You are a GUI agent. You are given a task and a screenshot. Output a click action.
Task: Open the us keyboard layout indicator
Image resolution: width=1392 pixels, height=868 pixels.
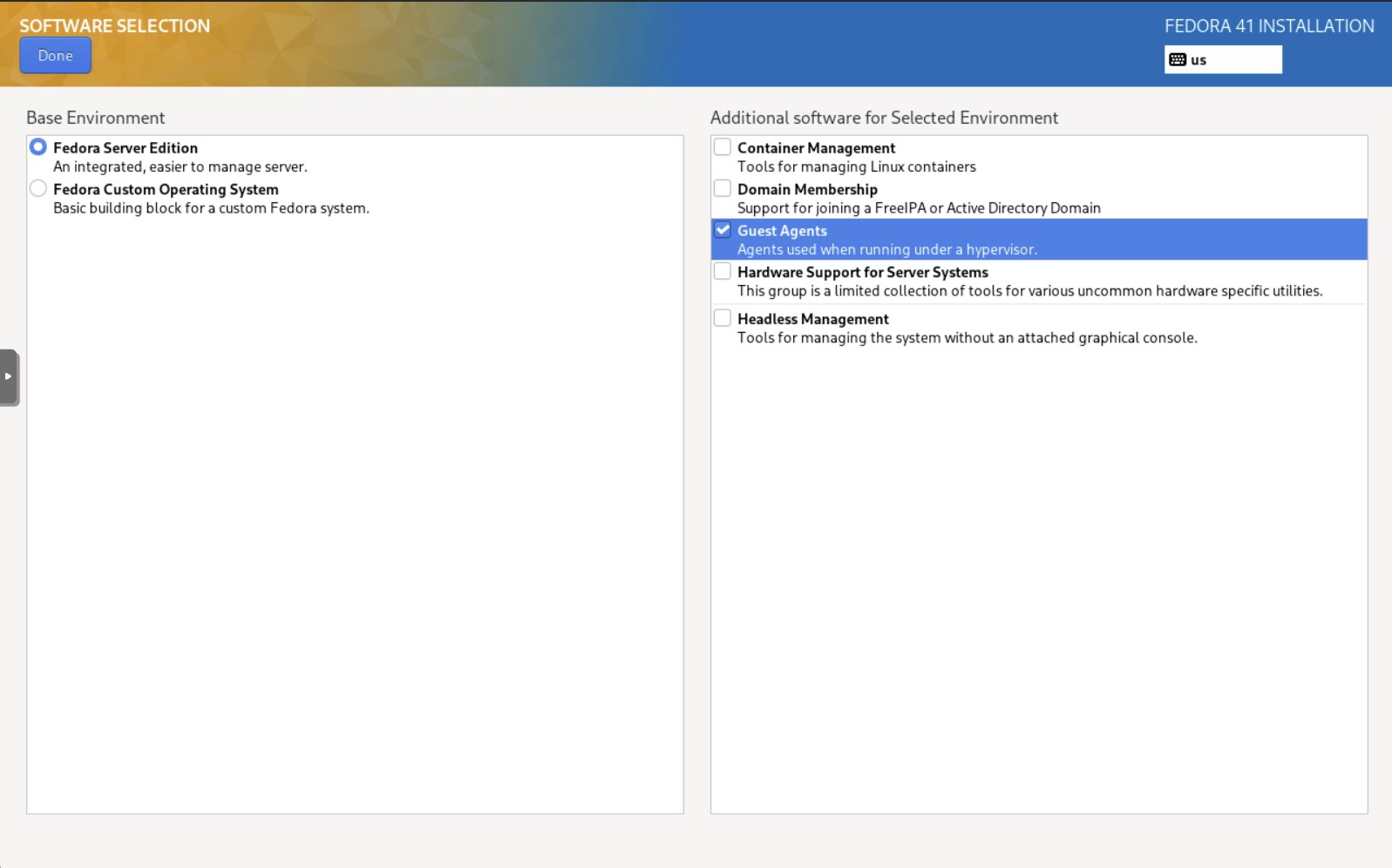point(1222,60)
